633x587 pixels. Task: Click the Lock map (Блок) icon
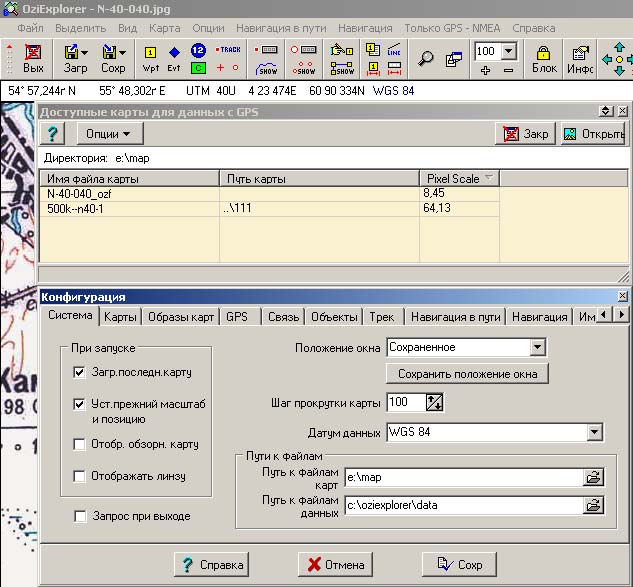tap(544, 58)
